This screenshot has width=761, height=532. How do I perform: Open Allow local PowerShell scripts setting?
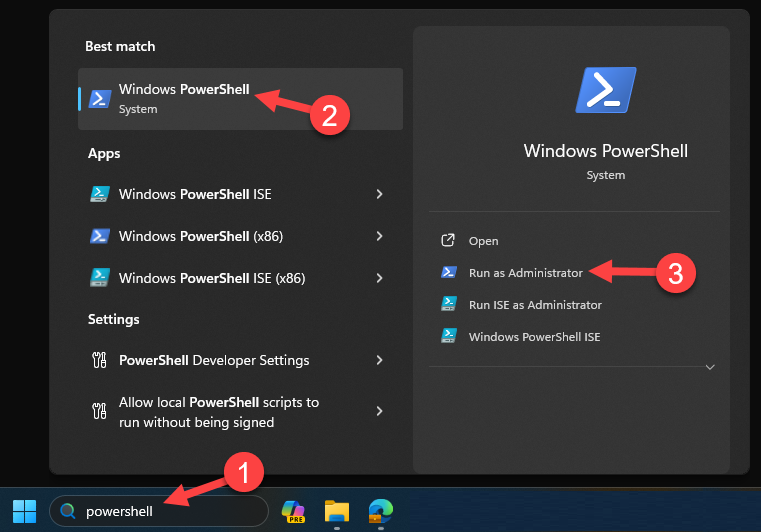click(240, 412)
